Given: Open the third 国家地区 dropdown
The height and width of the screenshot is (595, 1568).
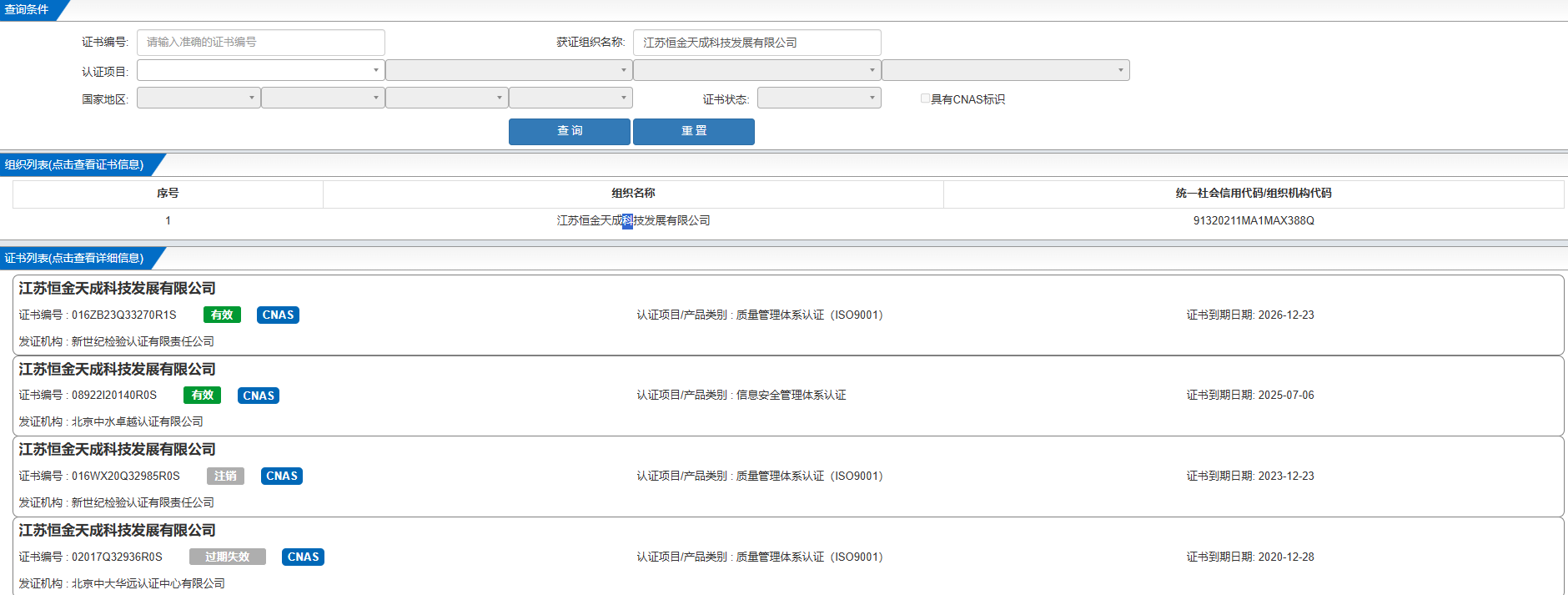Looking at the screenshot, I should (446, 98).
